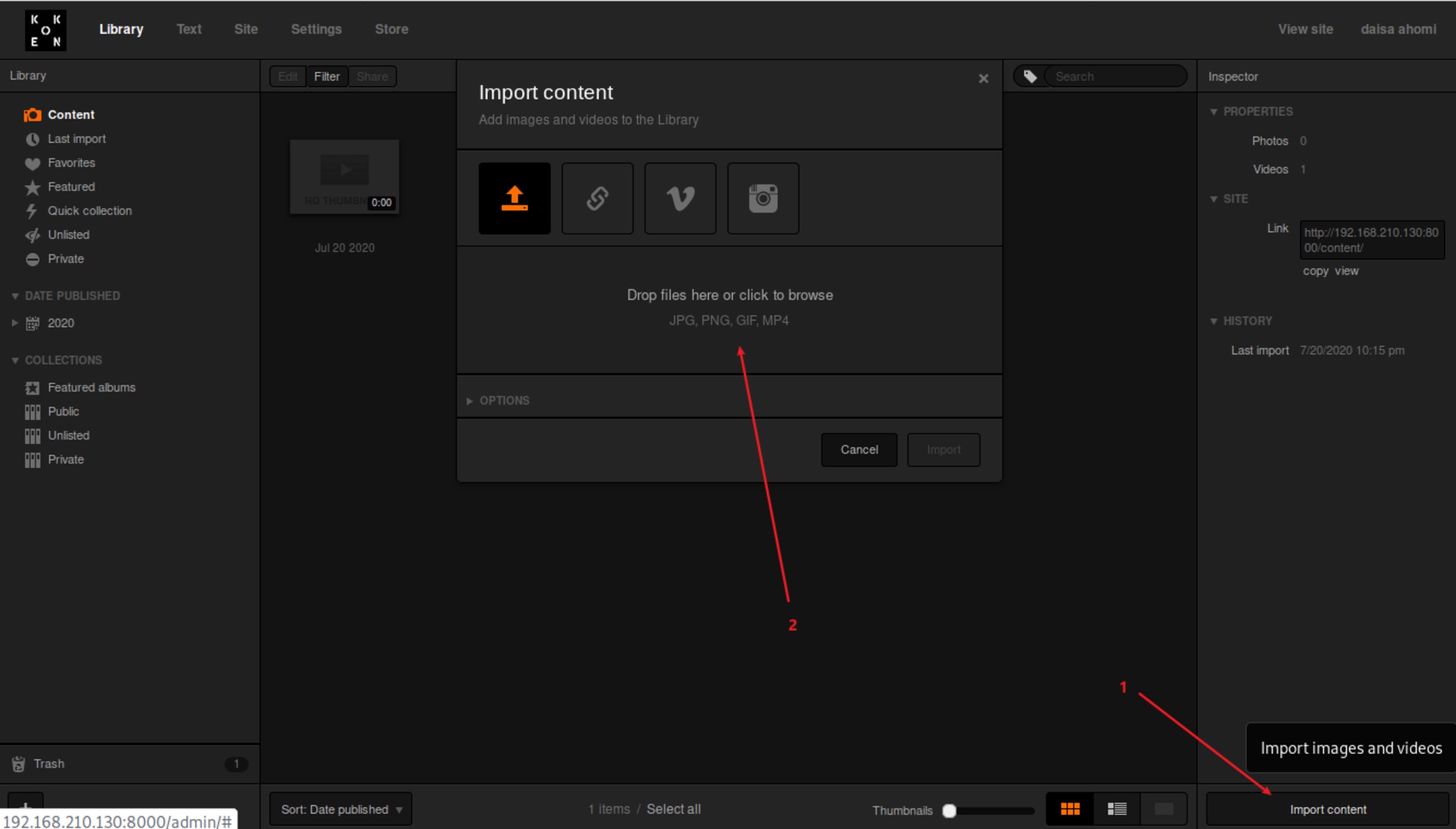Click the Koken logo
Image resolution: width=1456 pixels, height=829 pixels.
(46, 30)
